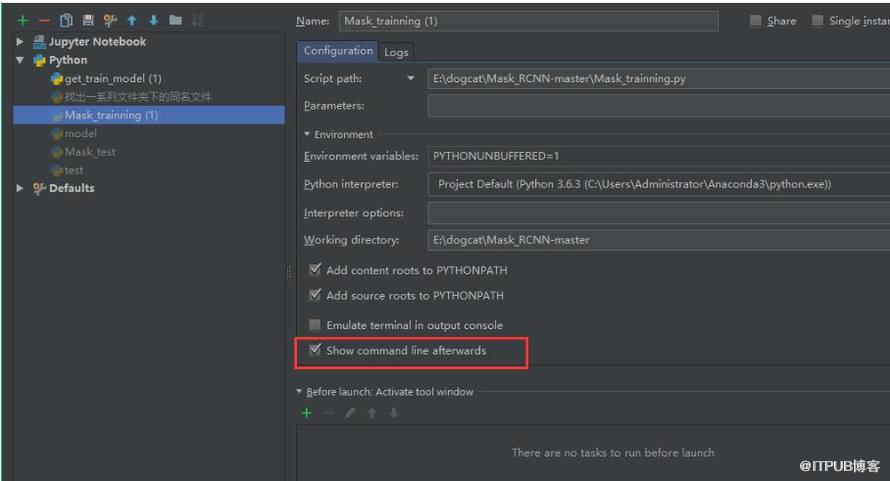
Task: Click the Python group label in tree
Action: [68, 60]
